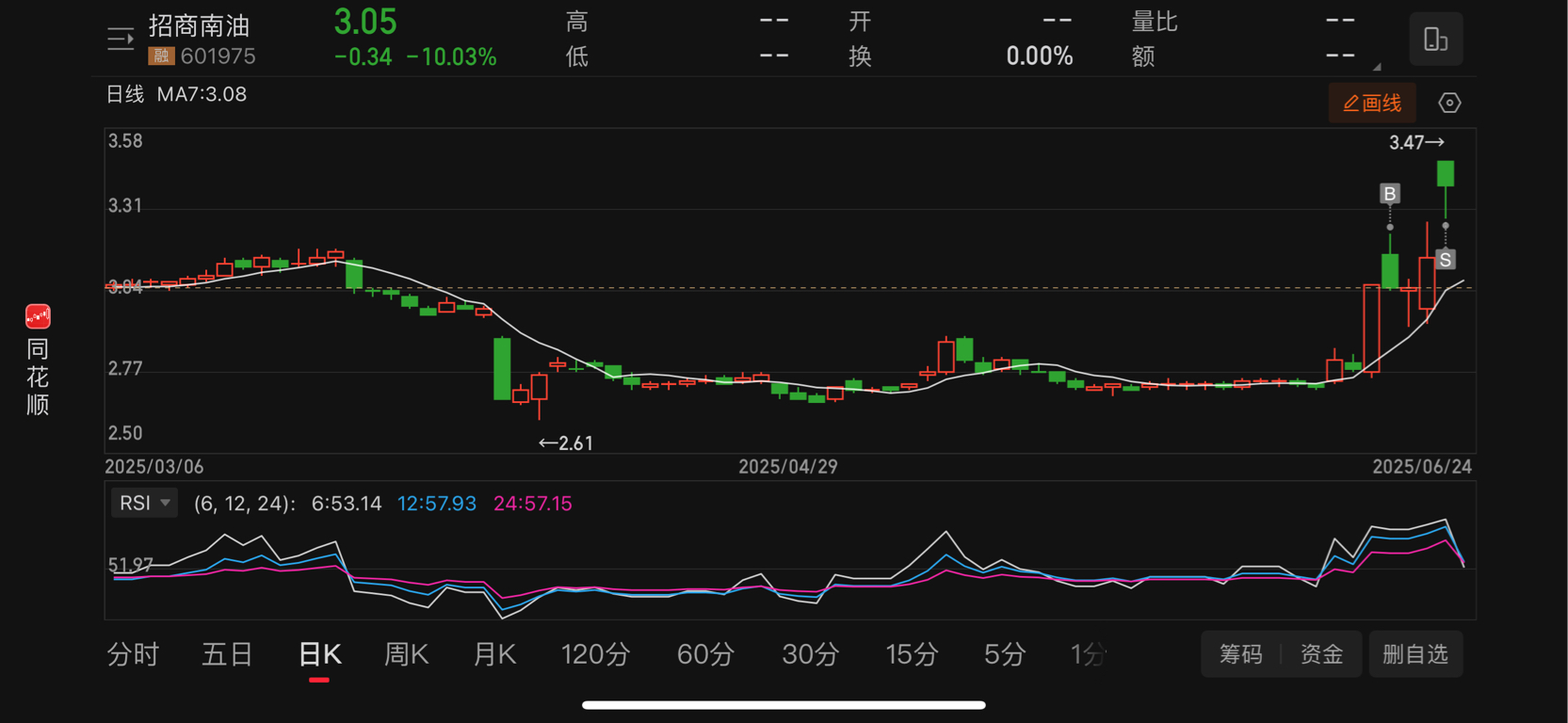The height and width of the screenshot is (723, 1568).
Task: Tap the 日线 label
Action: click(x=125, y=94)
